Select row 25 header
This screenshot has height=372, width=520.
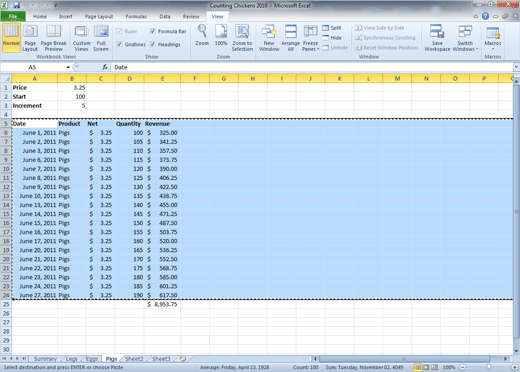(x=6, y=304)
